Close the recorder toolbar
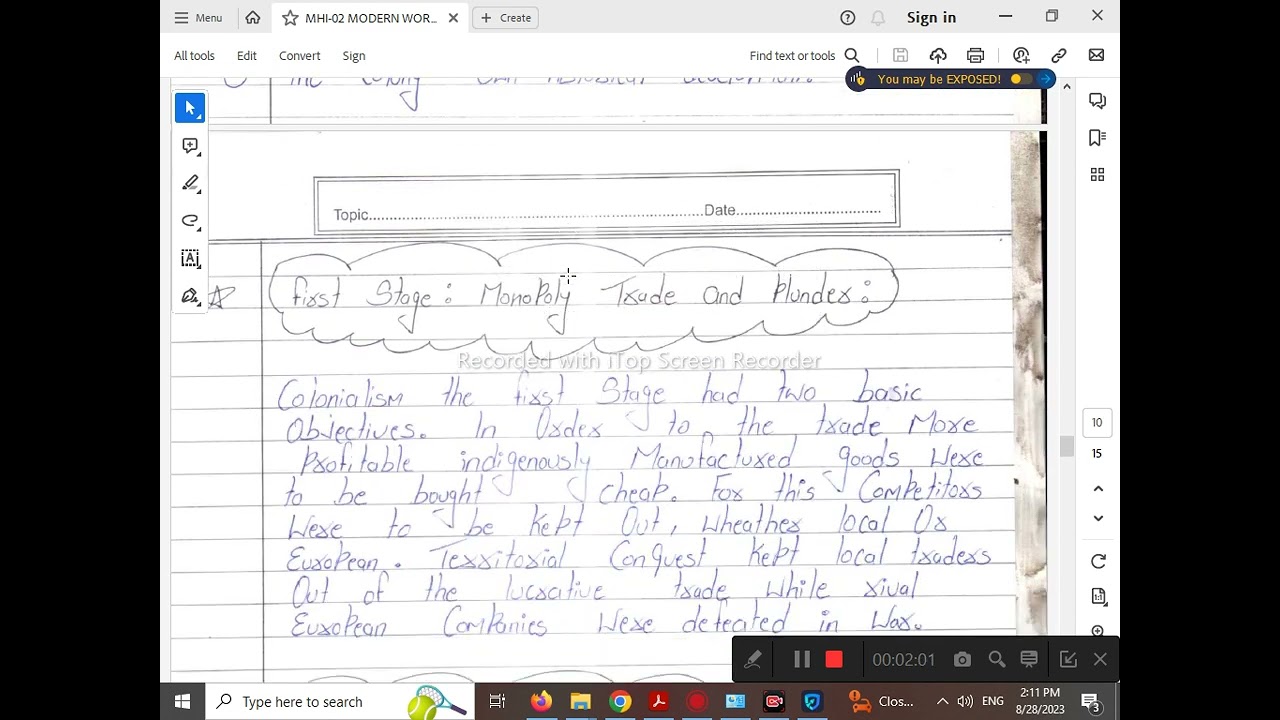 [1100, 660]
